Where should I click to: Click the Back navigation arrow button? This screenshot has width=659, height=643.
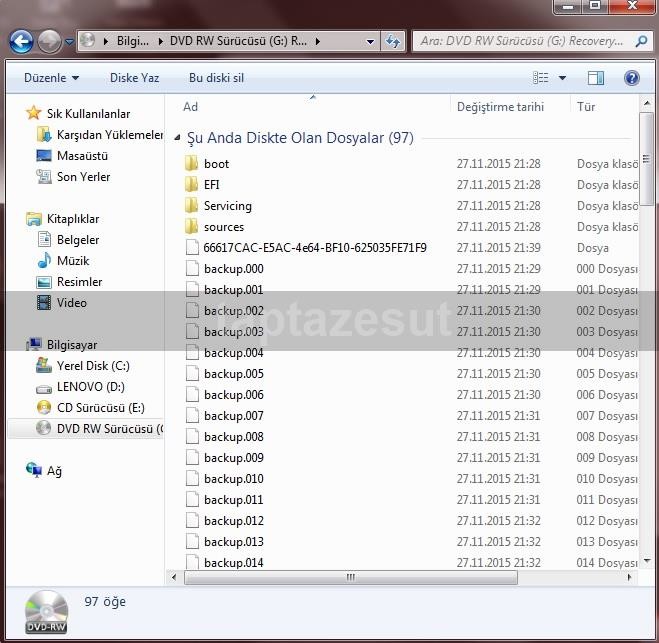(21, 41)
